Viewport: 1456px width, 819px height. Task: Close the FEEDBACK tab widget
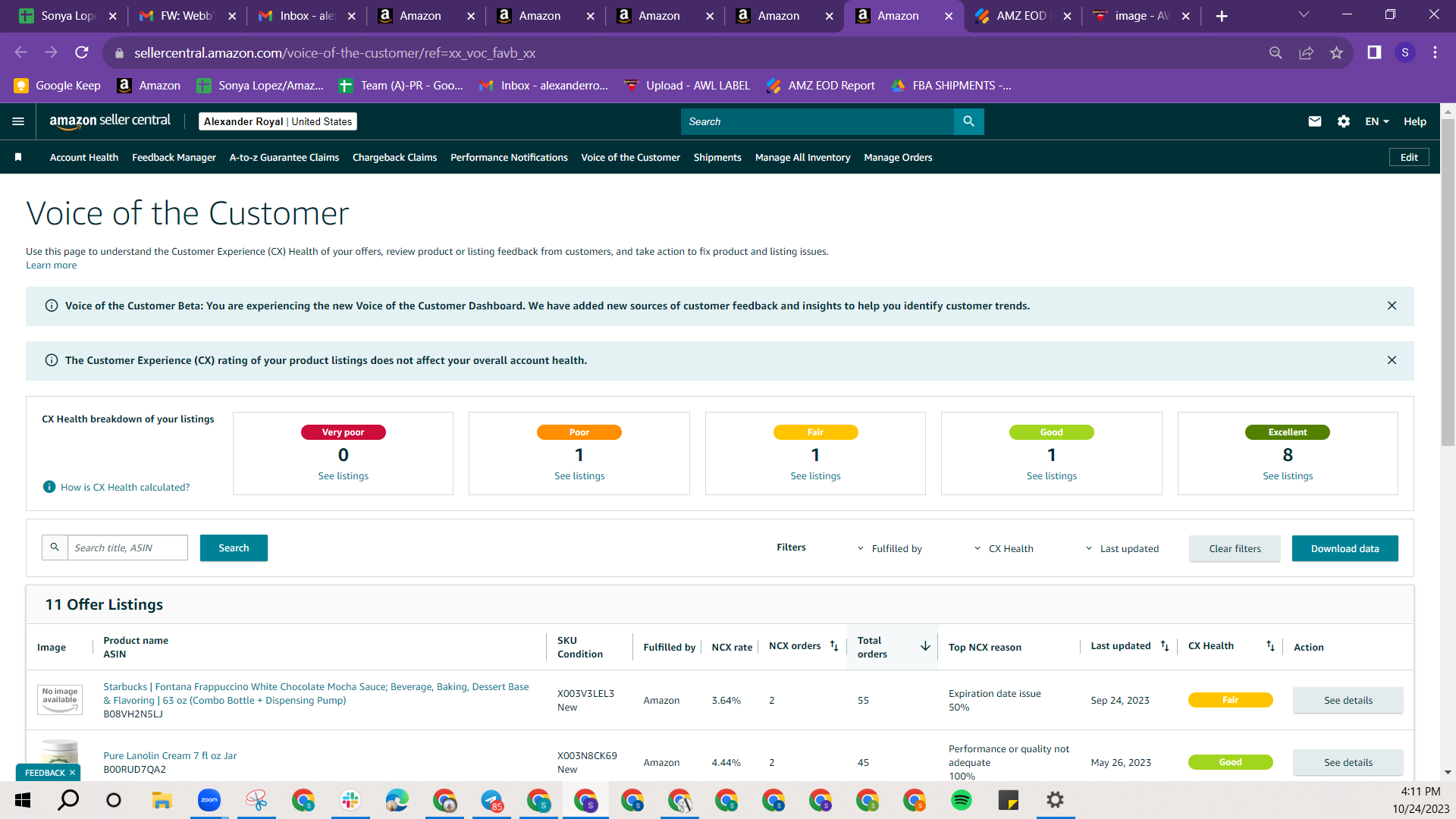(72, 773)
